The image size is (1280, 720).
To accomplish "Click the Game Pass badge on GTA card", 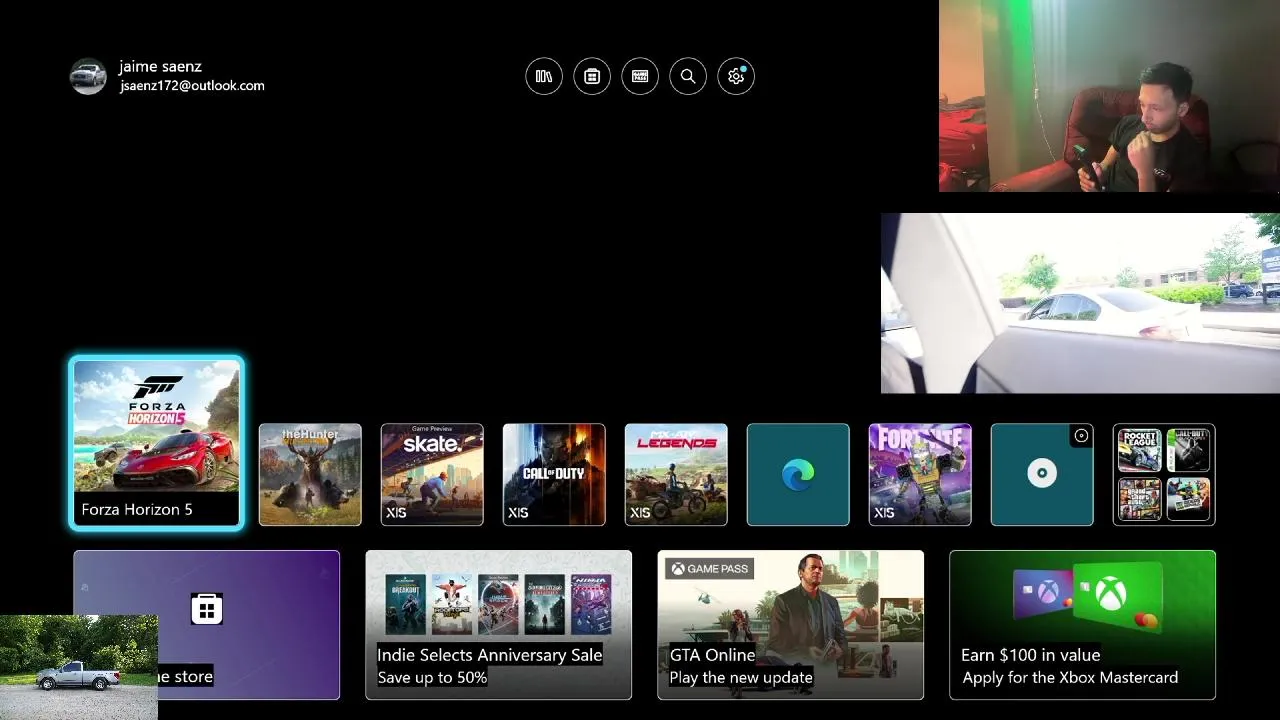I will [x=710, y=569].
